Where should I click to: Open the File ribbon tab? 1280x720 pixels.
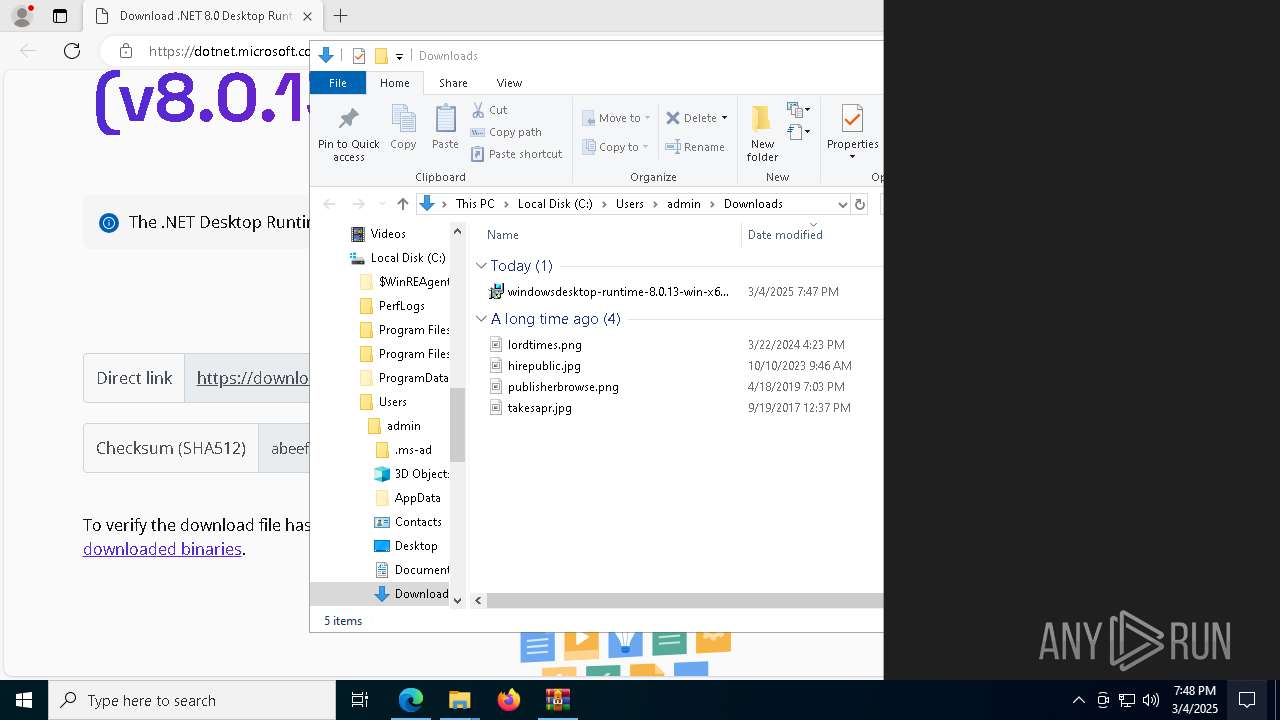338,83
